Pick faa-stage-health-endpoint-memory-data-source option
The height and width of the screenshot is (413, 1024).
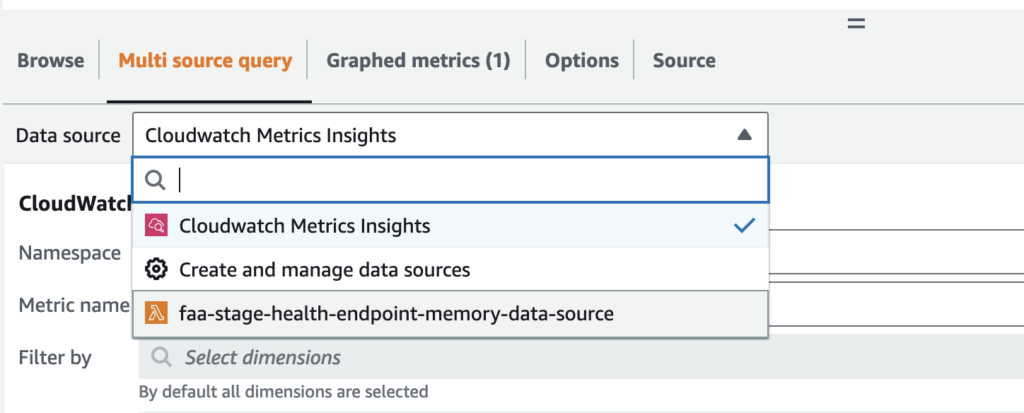(x=451, y=314)
